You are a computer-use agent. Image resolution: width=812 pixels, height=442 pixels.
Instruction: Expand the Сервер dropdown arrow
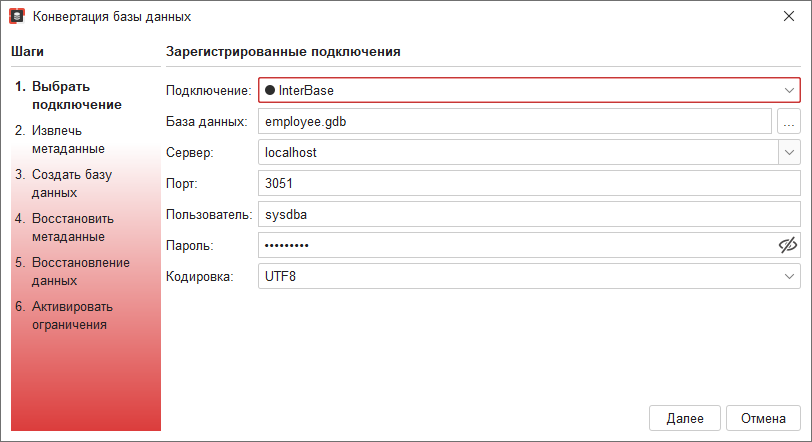[x=788, y=152]
